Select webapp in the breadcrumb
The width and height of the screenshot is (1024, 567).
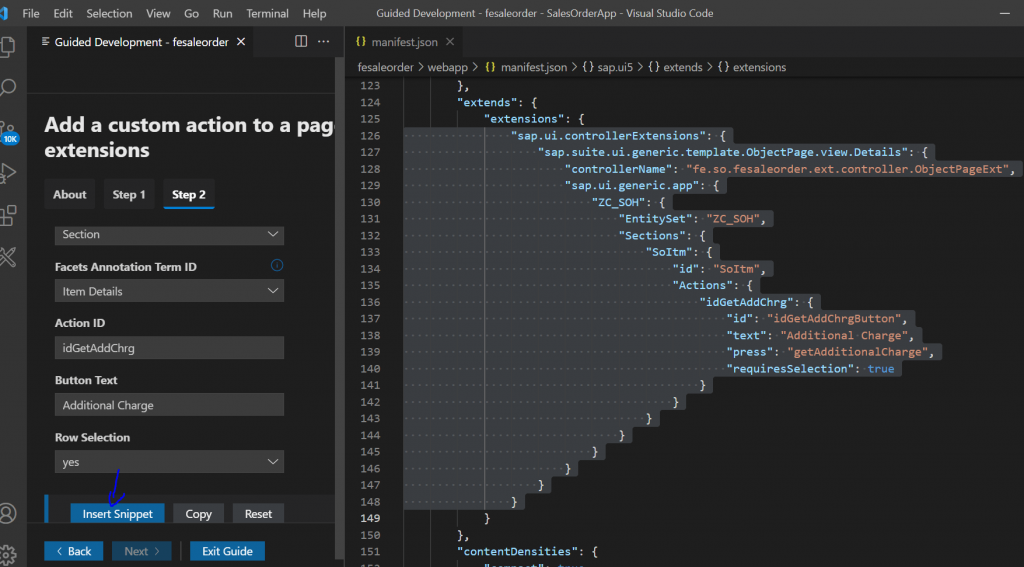click(x=447, y=67)
